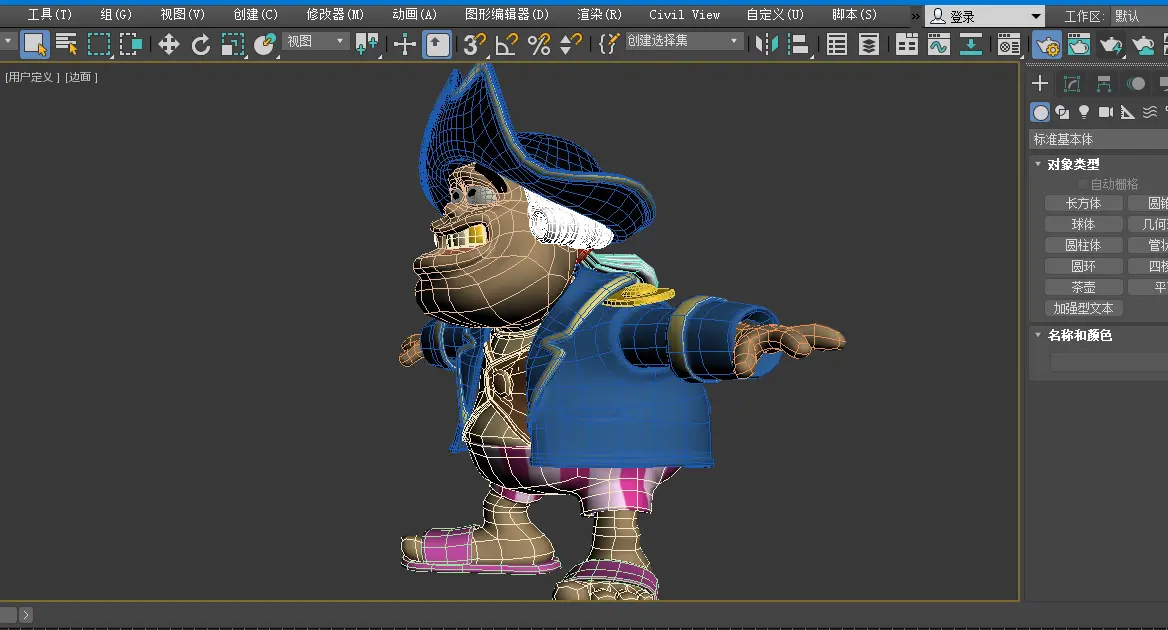Click the 茶壶 teapot primitive button

point(1083,287)
